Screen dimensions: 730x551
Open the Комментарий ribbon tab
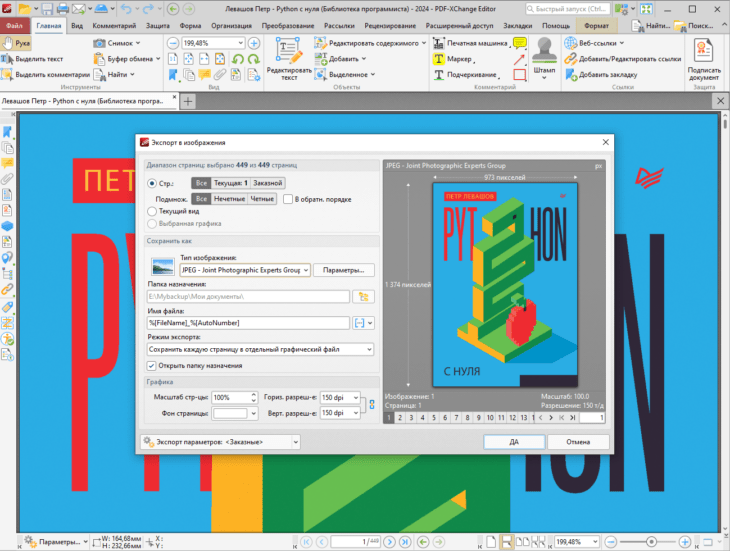pos(114,26)
